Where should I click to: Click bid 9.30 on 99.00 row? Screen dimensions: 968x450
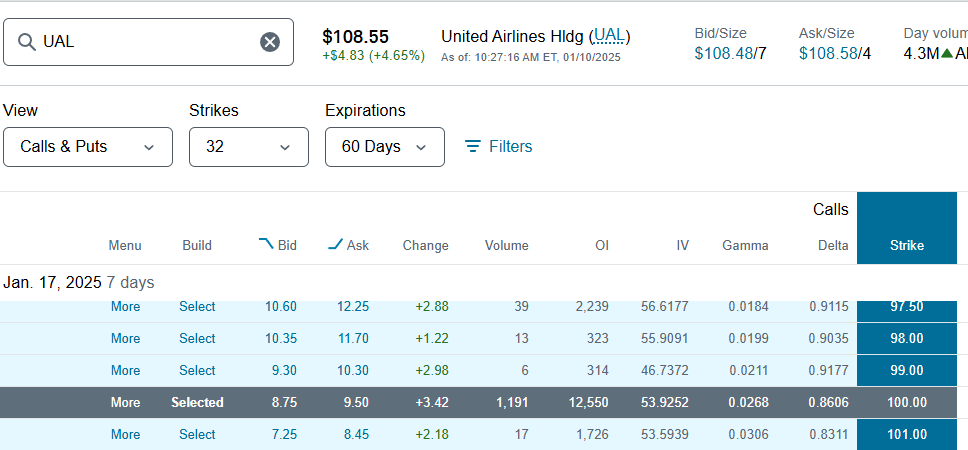pos(284,370)
